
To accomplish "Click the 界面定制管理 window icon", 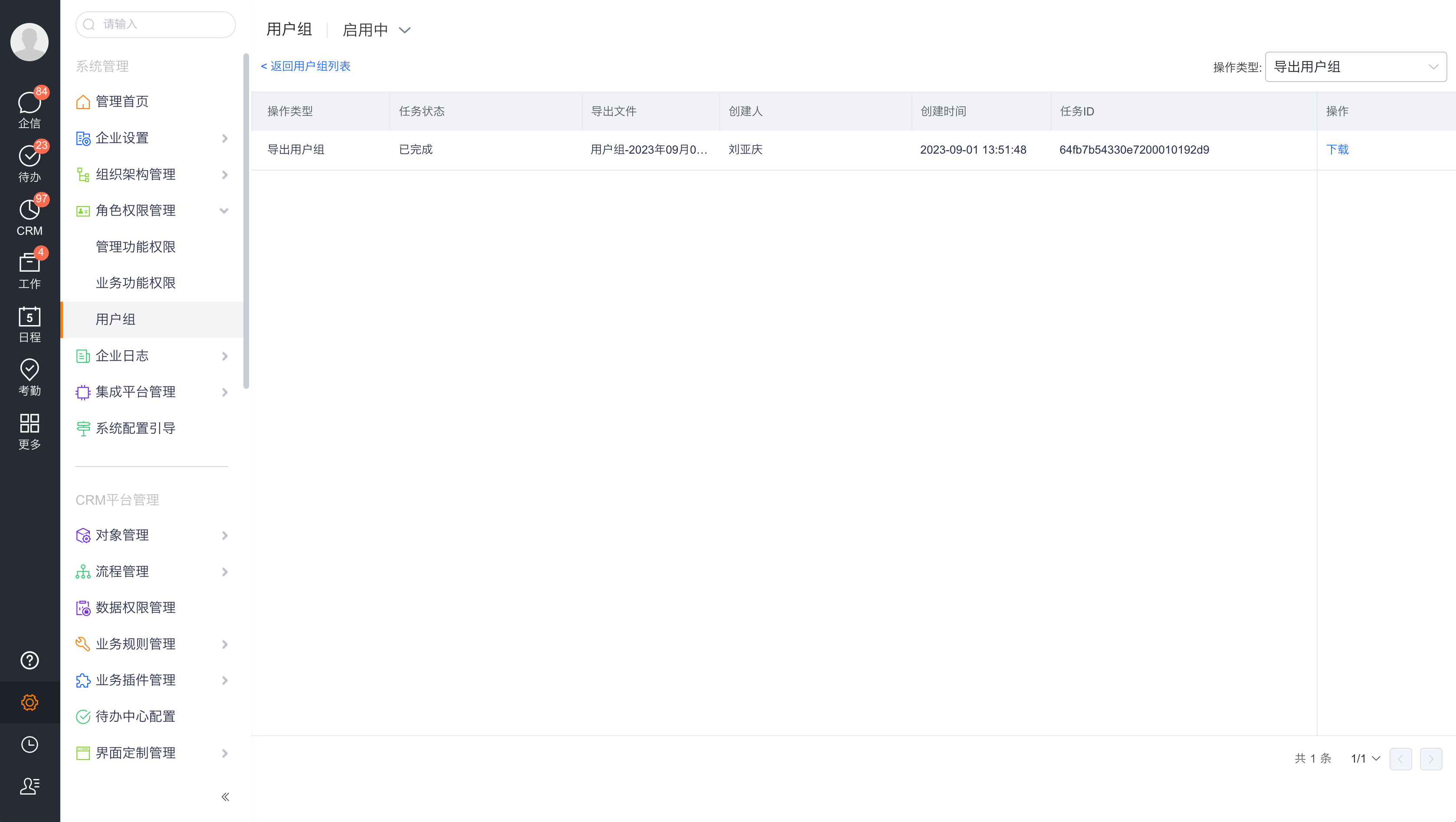I will [83, 753].
